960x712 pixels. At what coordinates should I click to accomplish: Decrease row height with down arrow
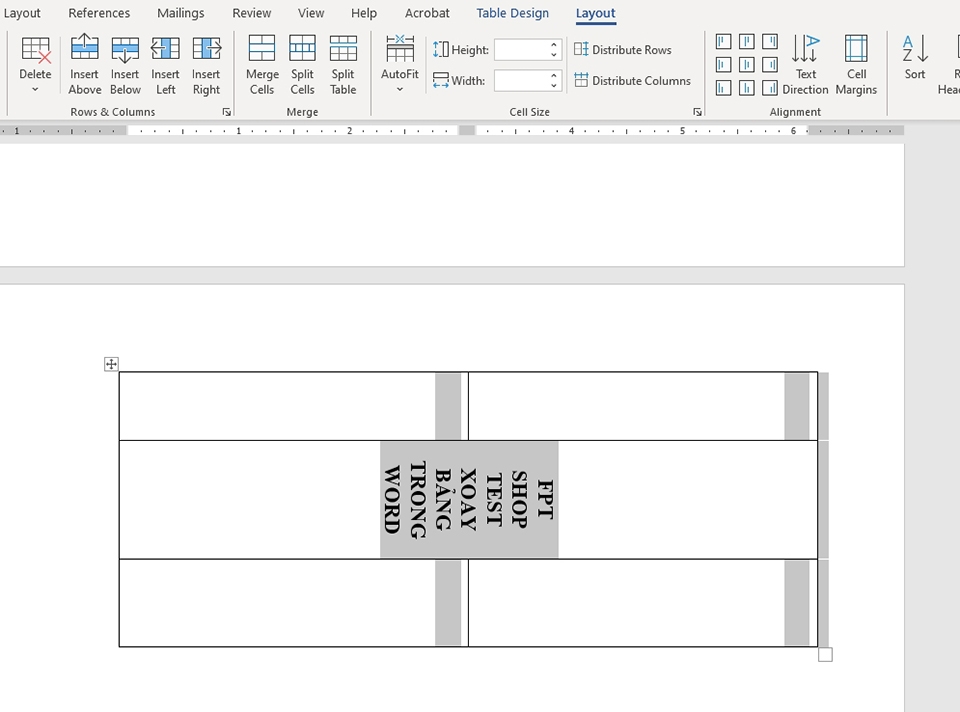click(x=553, y=55)
